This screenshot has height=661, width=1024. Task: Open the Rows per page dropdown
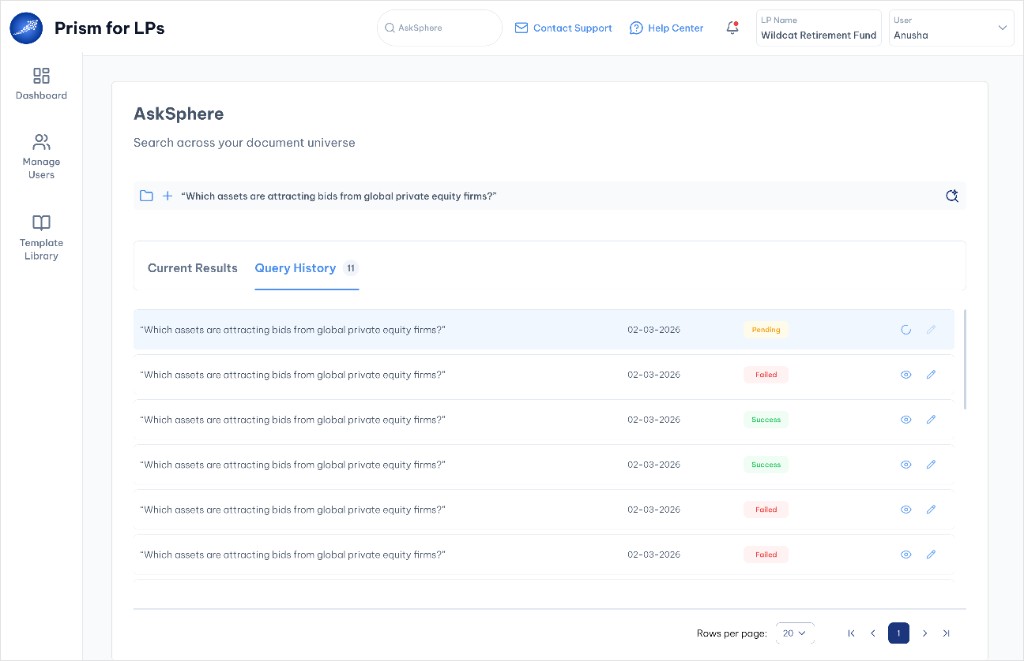[x=795, y=634]
